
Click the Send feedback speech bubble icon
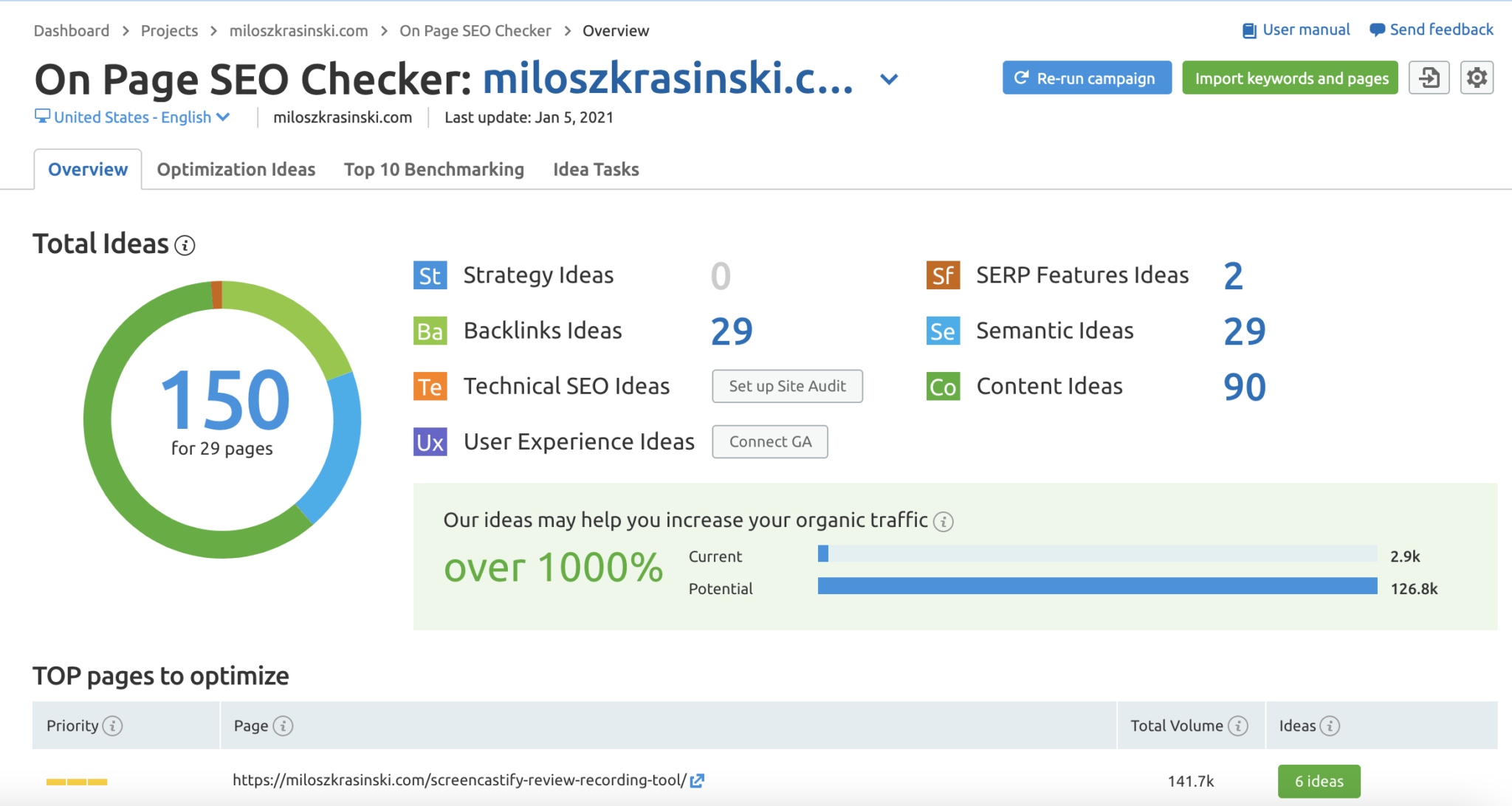[x=1377, y=30]
